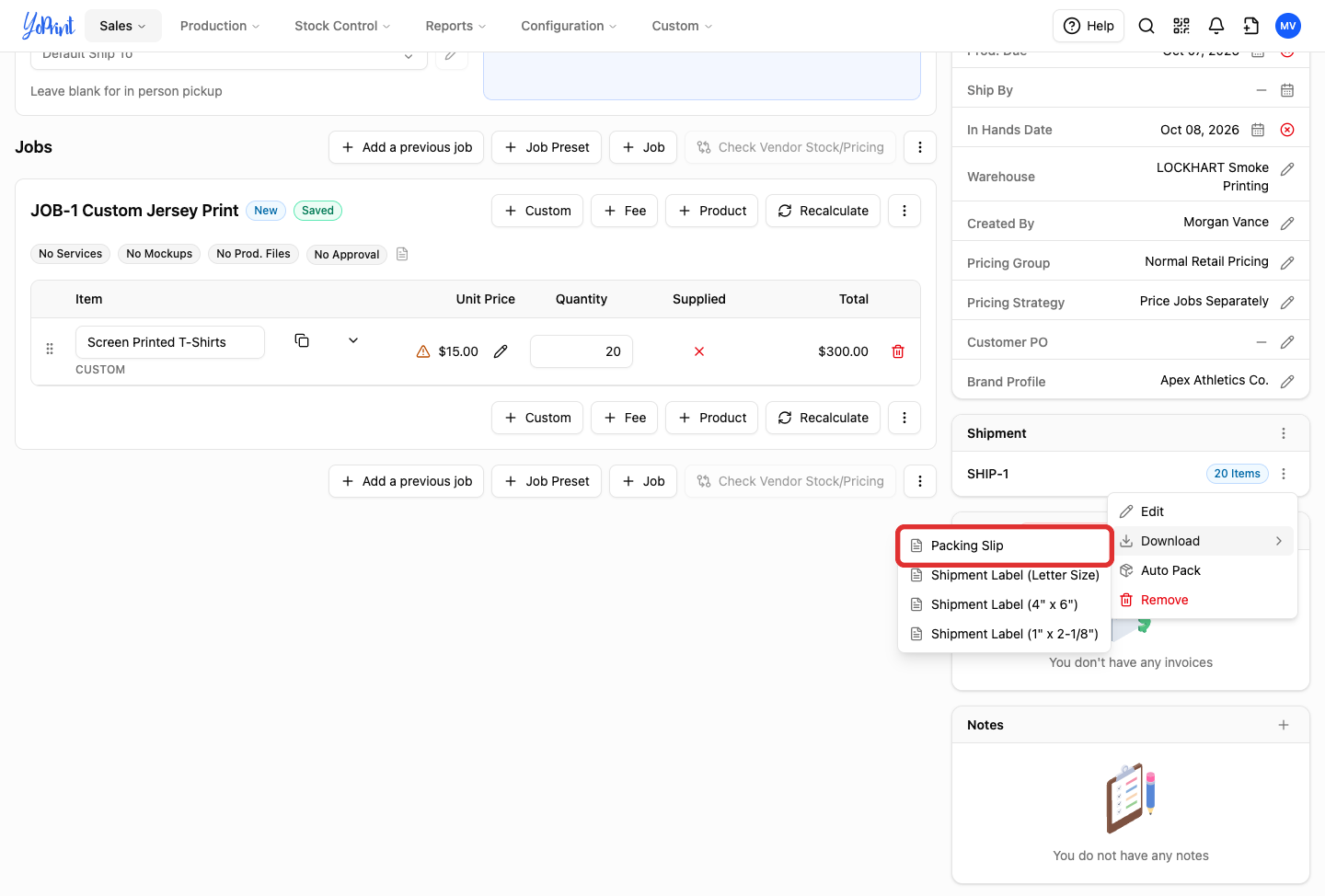Image resolution: width=1325 pixels, height=896 pixels.
Task: Click top Product button in JOB-1
Action: click(x=712, y=211)
